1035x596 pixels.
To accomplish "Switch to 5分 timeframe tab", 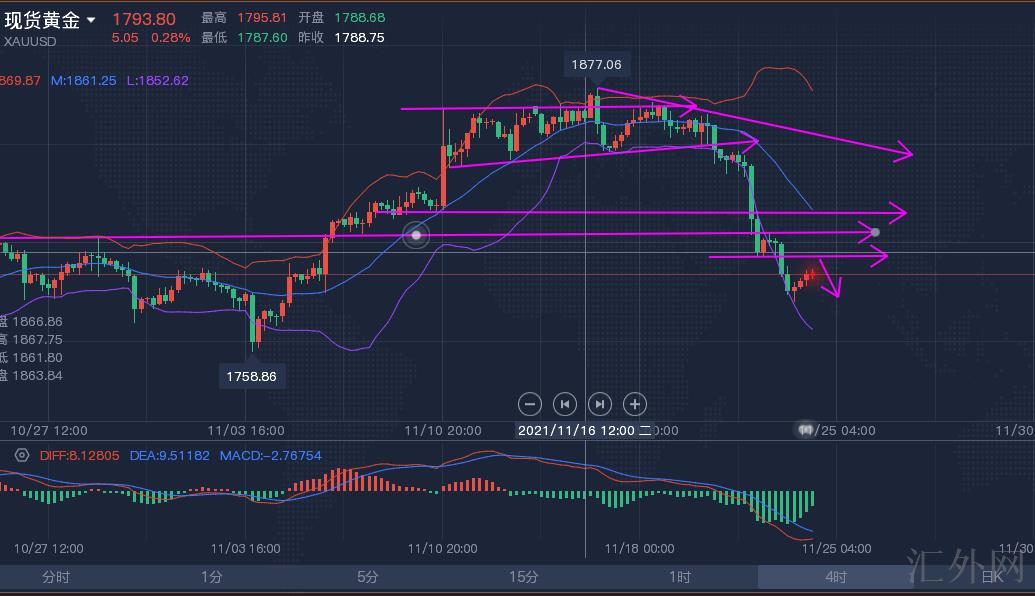I will pyautogui.click(x=368, y=577).
